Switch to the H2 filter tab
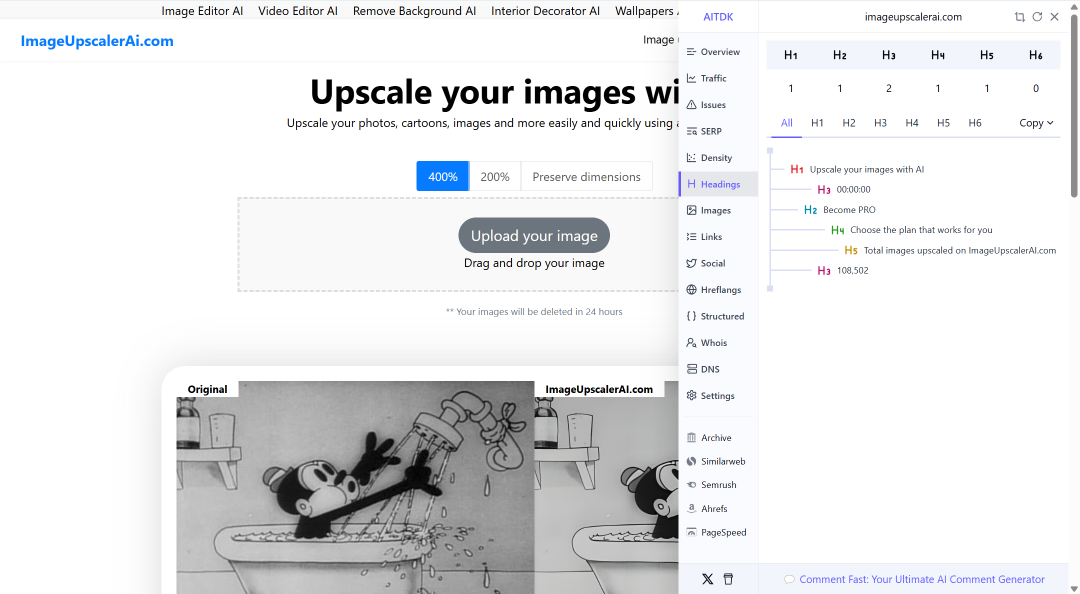This screenshot has width=1080, height=594. click(x=849, y=123)
